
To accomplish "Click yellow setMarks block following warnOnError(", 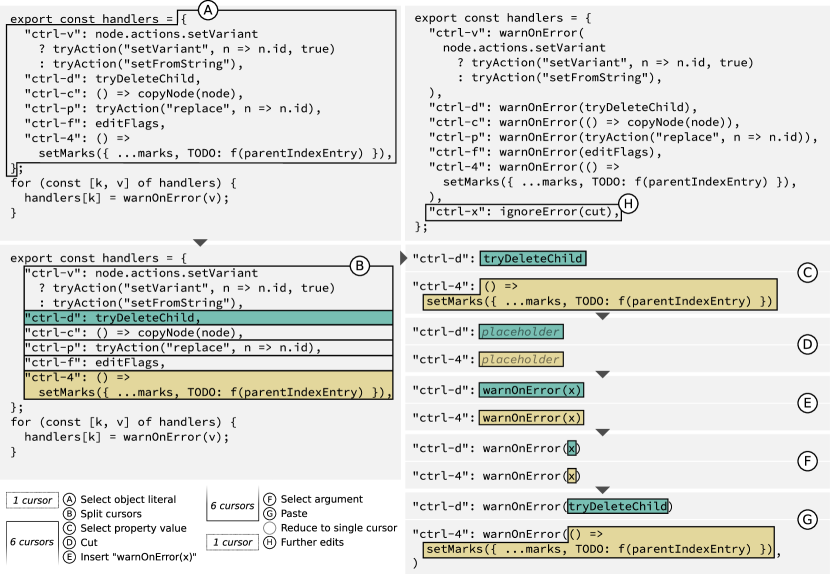I will tap(599, 542).
